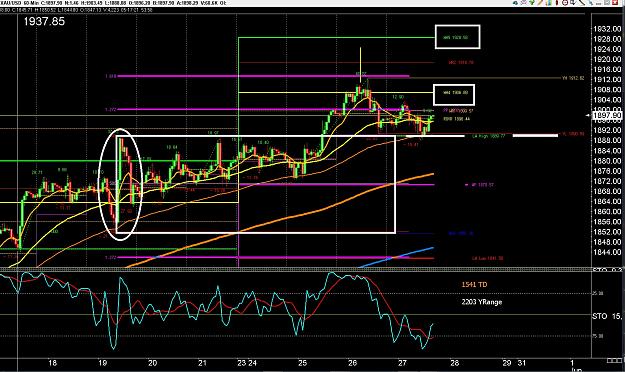Click date 31 on time axis

coord(521,363)
